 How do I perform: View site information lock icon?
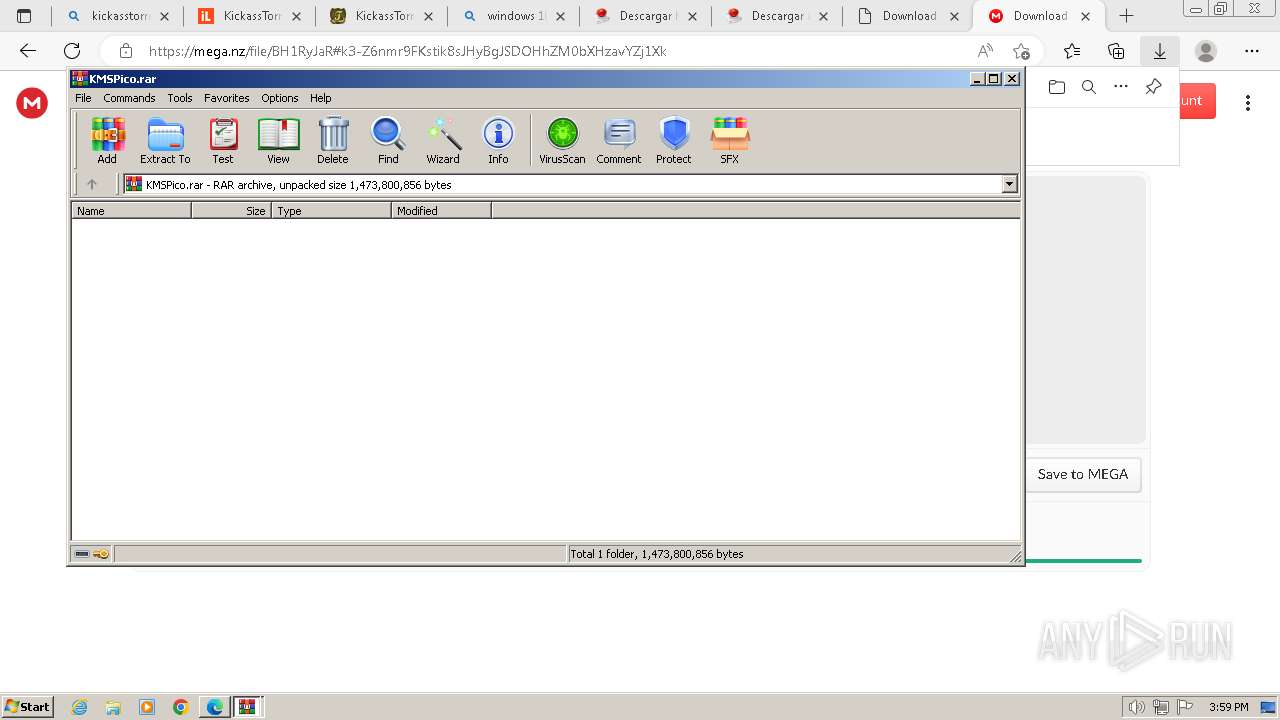click(126, 51)
